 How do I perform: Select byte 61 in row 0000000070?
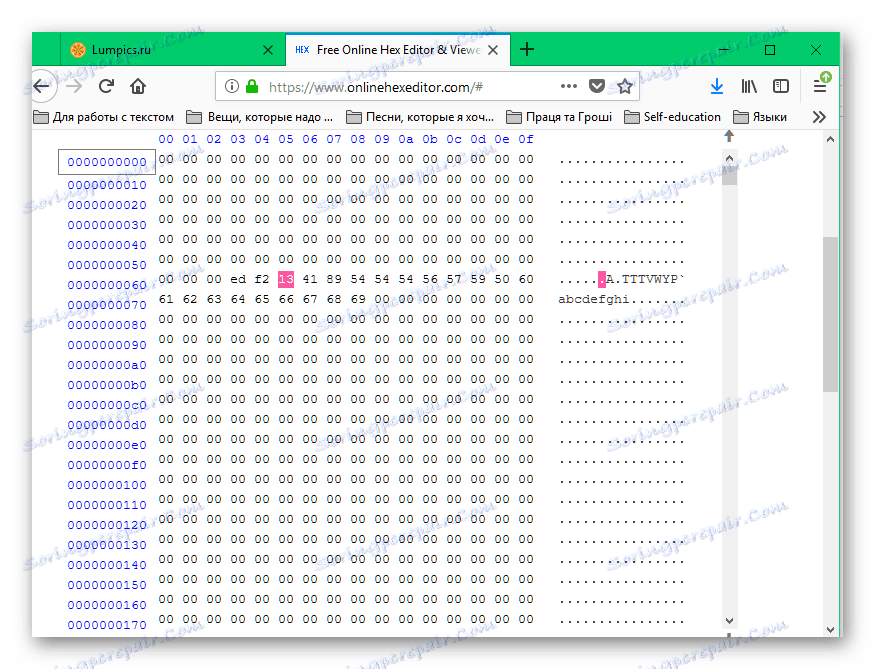click(x=166, y=299)
